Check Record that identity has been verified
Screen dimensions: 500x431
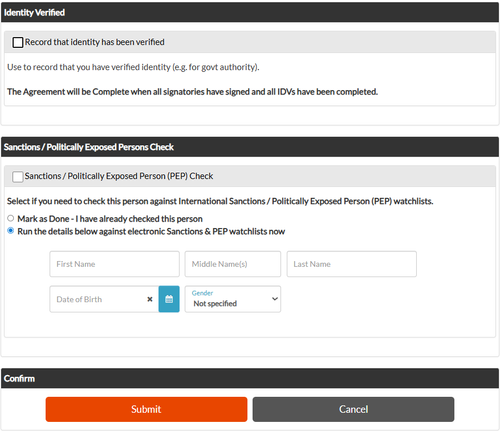tap(18, 42)
